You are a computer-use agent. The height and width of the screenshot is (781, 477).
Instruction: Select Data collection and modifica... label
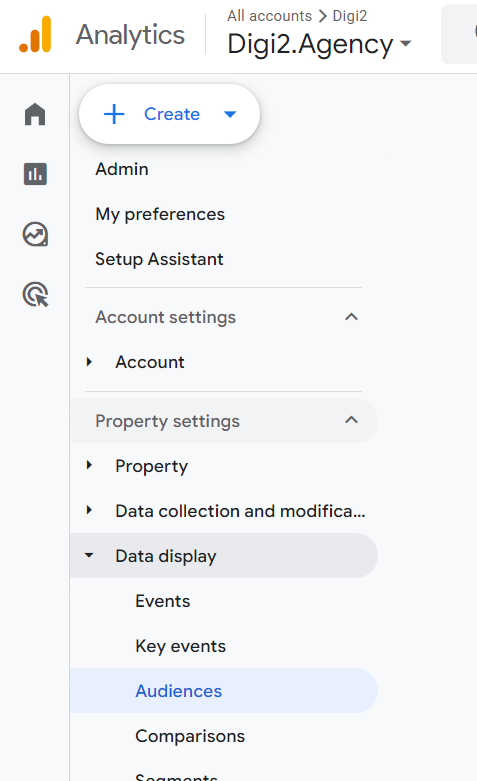240,511
